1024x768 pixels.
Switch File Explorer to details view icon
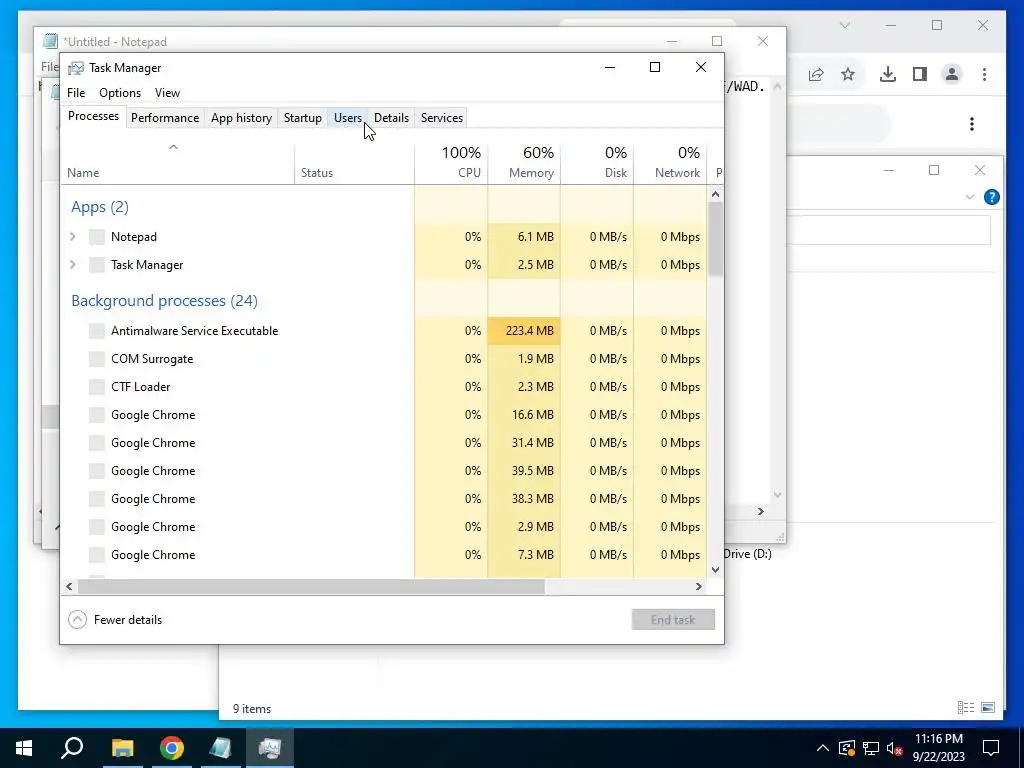click(966, 707)
